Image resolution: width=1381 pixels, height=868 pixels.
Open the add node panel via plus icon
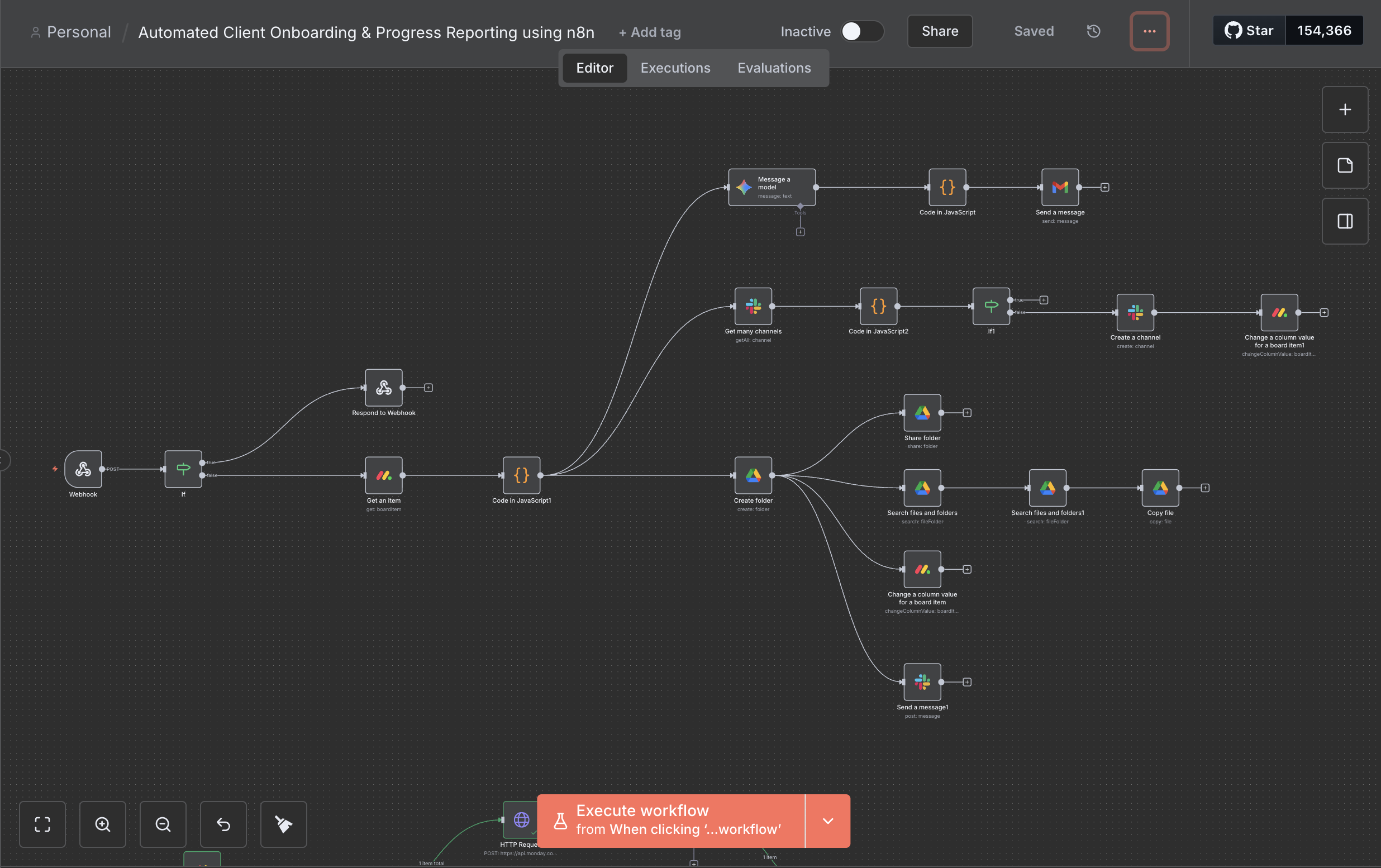pyautogui.click(x=1344, y=109)
